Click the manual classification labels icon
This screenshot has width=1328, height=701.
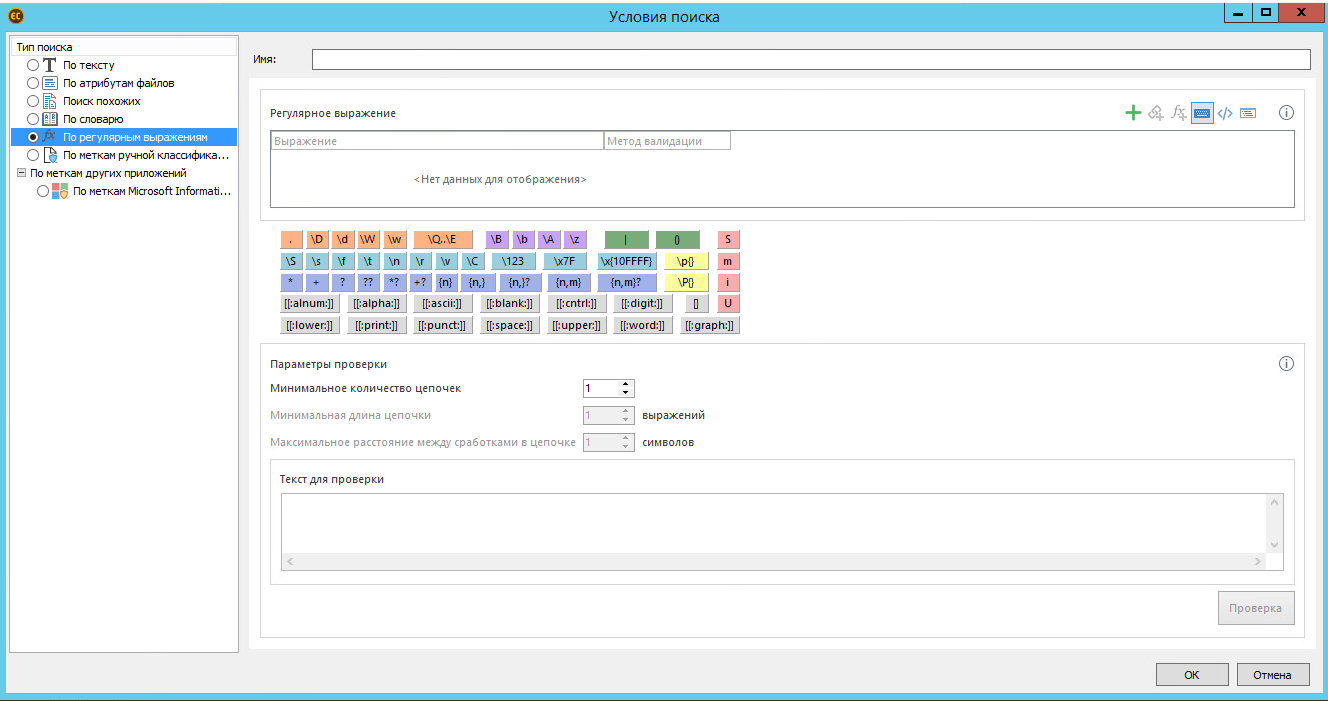pyautogui.click(x=50, y=155)
